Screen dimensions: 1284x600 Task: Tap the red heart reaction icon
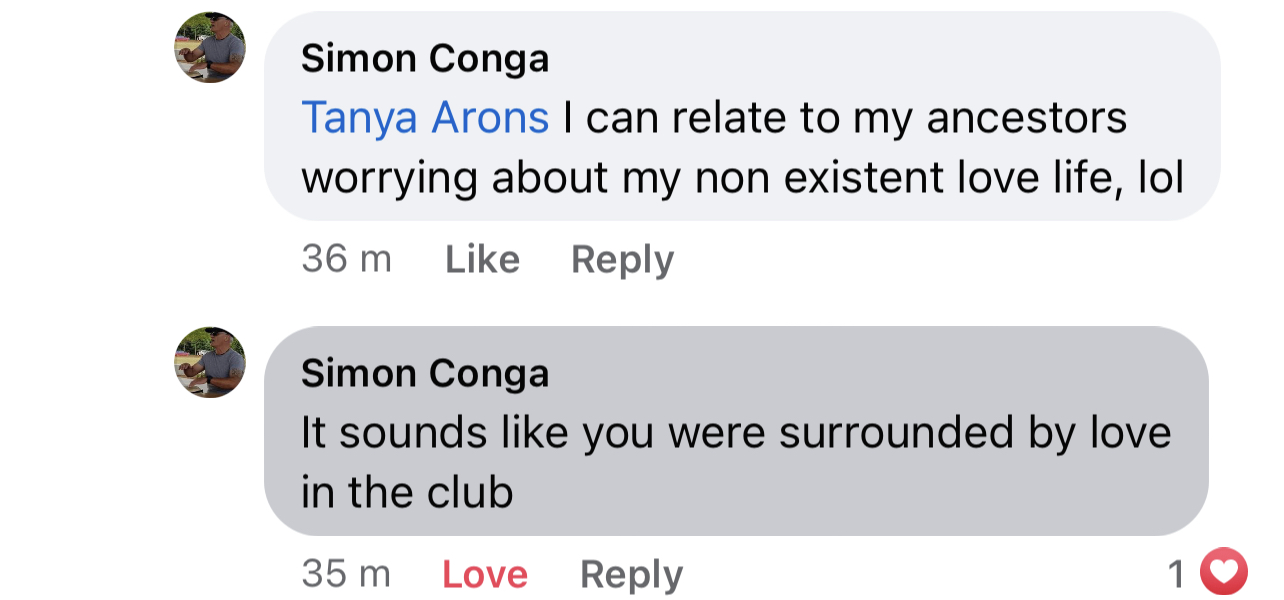pos(1224,572)
